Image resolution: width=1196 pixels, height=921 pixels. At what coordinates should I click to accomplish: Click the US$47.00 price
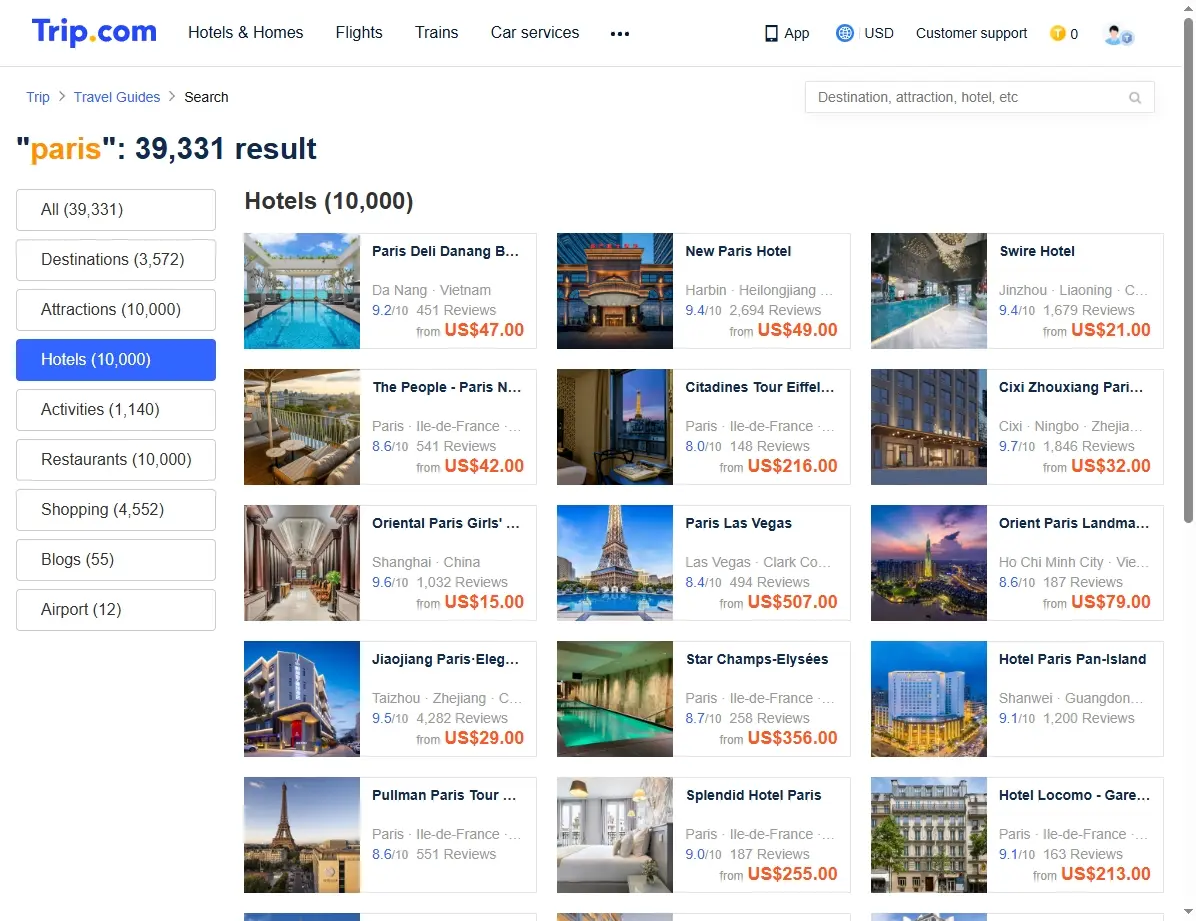click(484, 330)
